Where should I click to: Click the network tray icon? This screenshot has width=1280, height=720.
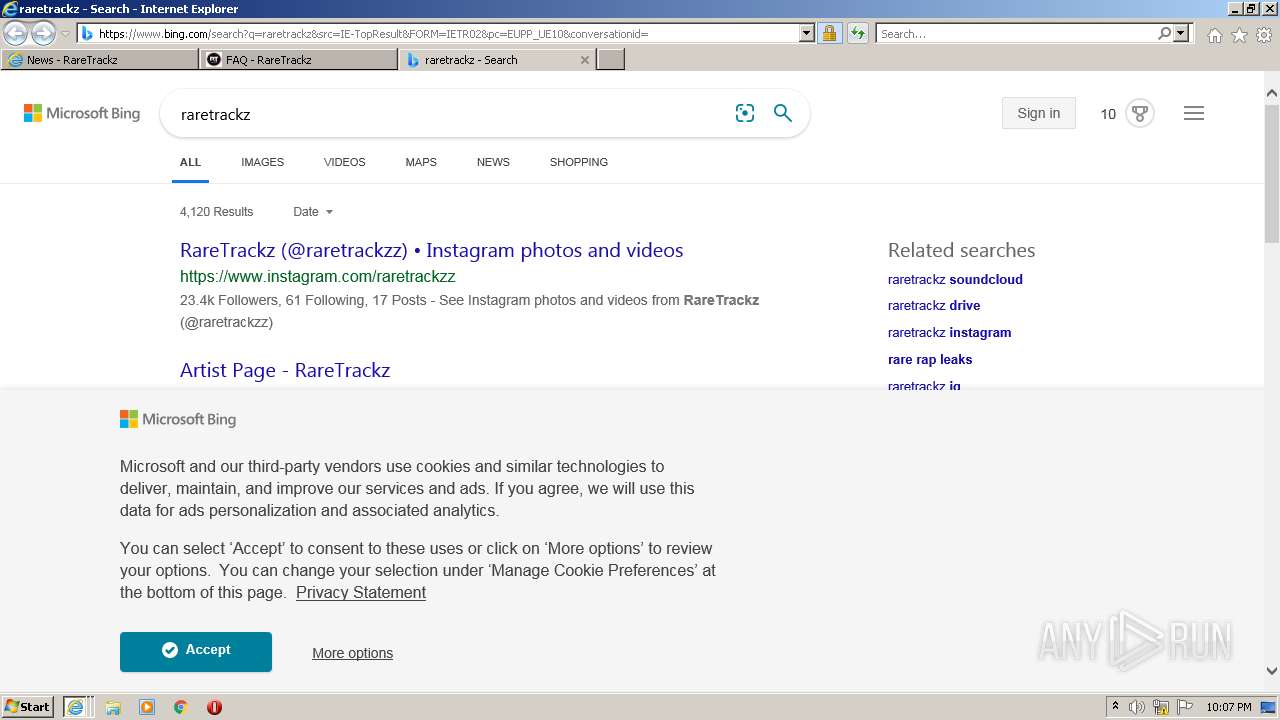1161,707
